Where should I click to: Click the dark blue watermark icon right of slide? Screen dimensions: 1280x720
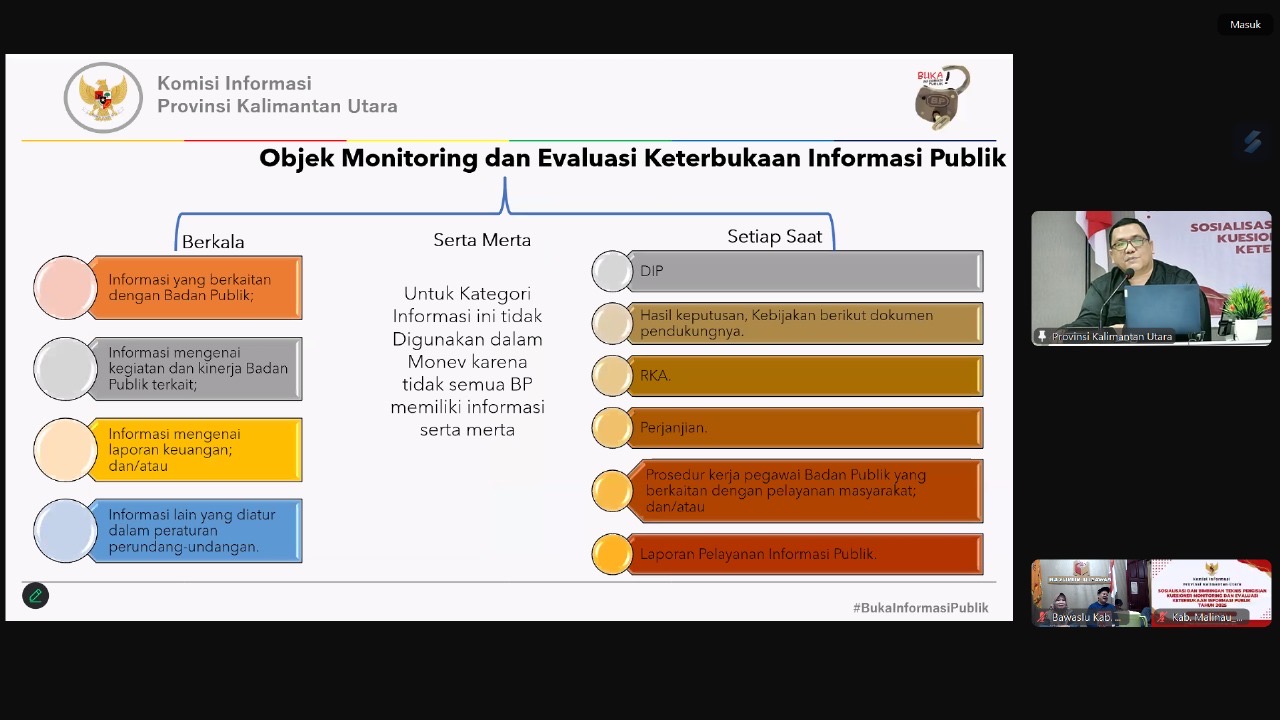(x=1252, y=142)
